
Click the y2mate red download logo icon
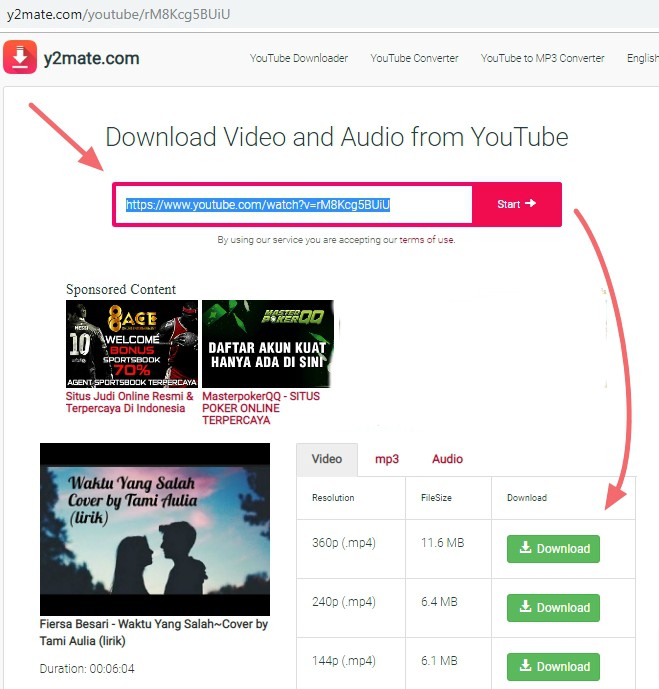coord(20,57)
